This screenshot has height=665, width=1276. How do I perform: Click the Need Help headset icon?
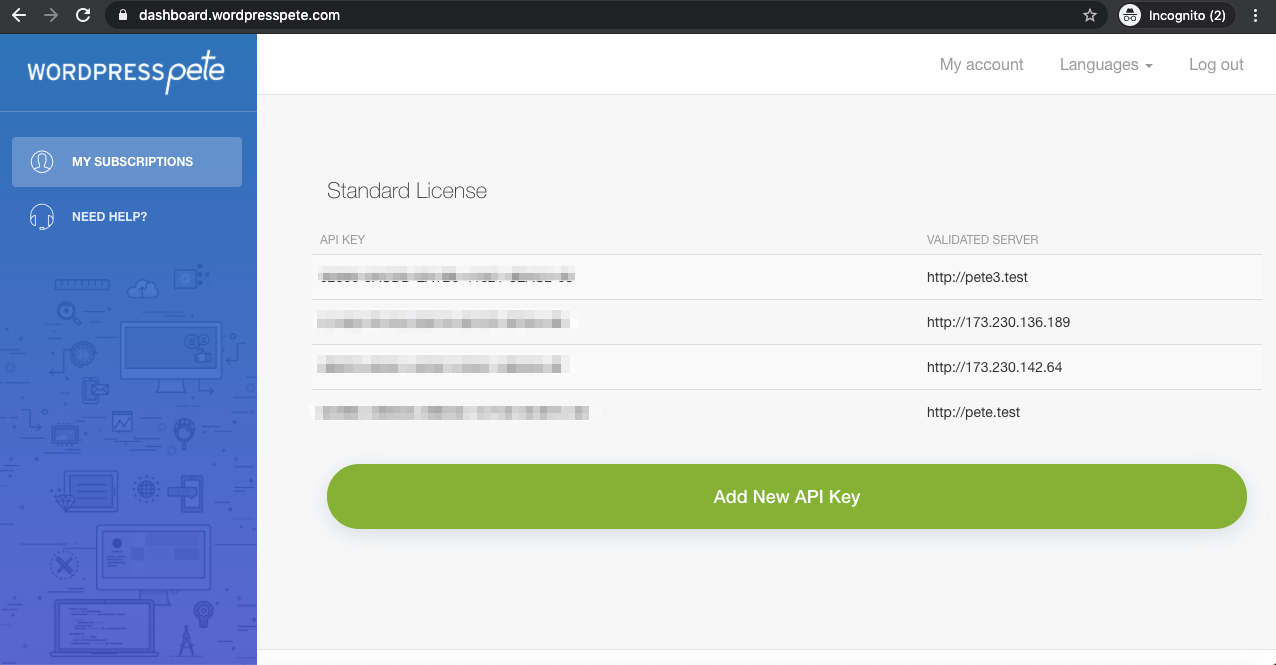tap(42, 217)
